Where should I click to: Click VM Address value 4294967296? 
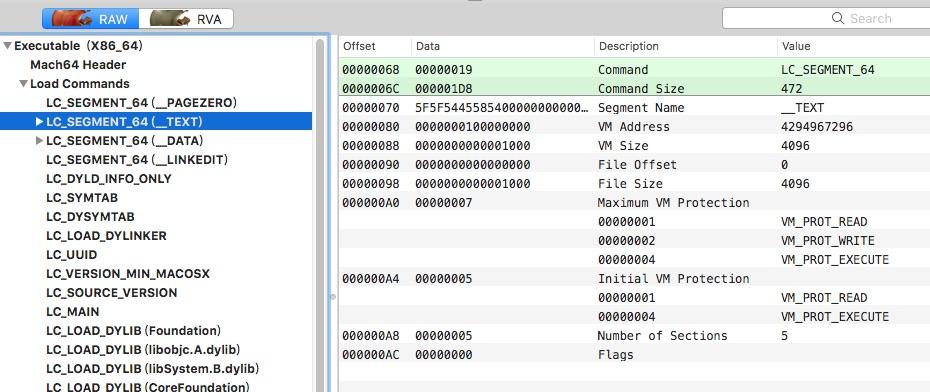click(x=817, y=126)
